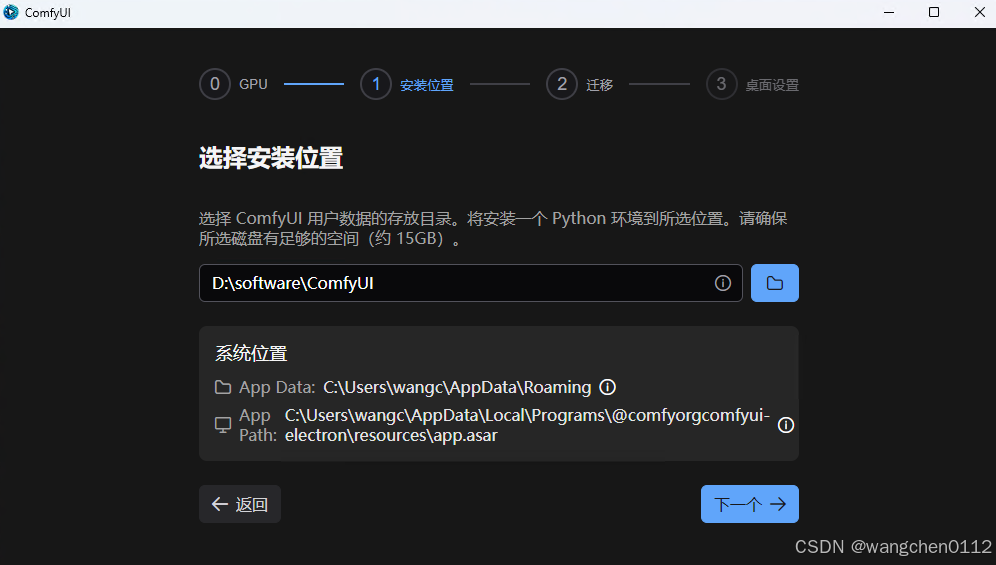Image resolution: width=996 pixels, height=565 pixels.
Task: Maximize the ComfyUI window
Action: (x=934, y=13)
